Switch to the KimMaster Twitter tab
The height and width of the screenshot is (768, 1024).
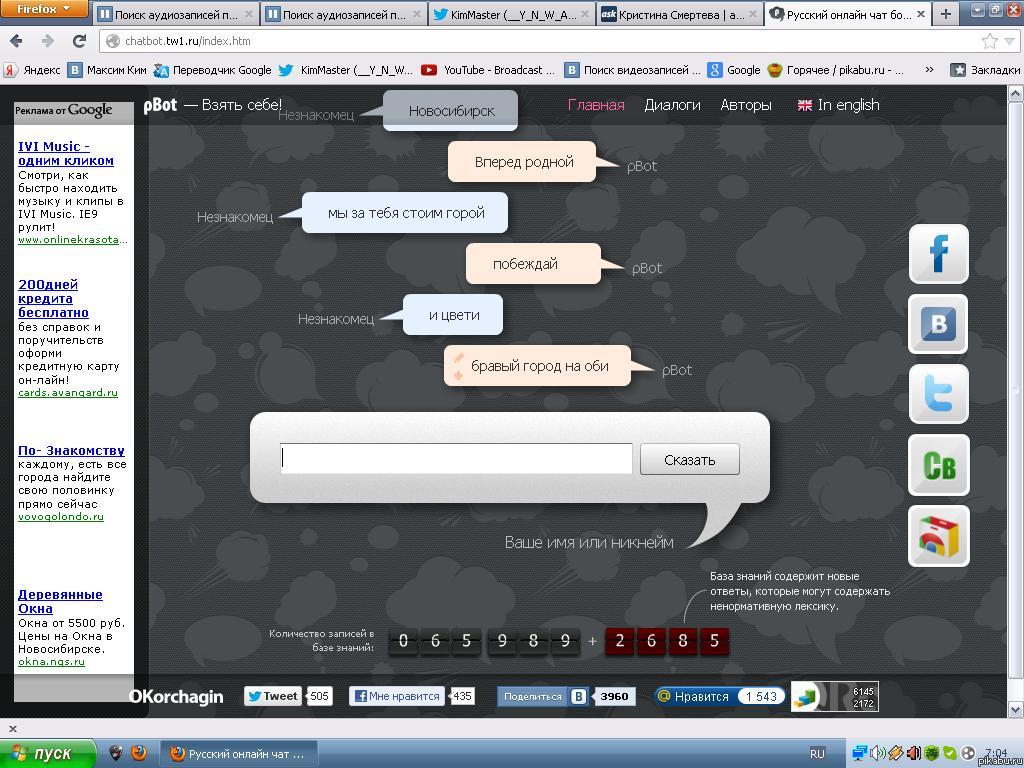pos(512,15)
